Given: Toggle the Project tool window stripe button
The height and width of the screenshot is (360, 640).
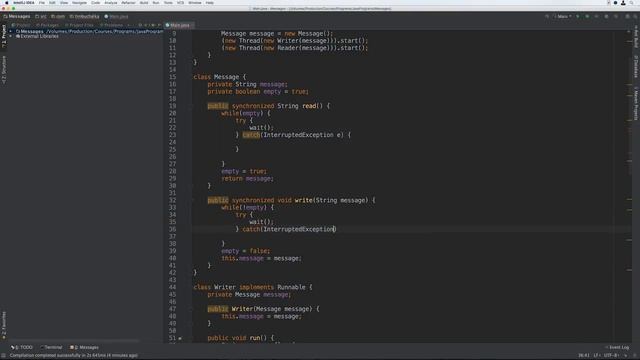Looking at the screenshot, I should coord(4,37).
